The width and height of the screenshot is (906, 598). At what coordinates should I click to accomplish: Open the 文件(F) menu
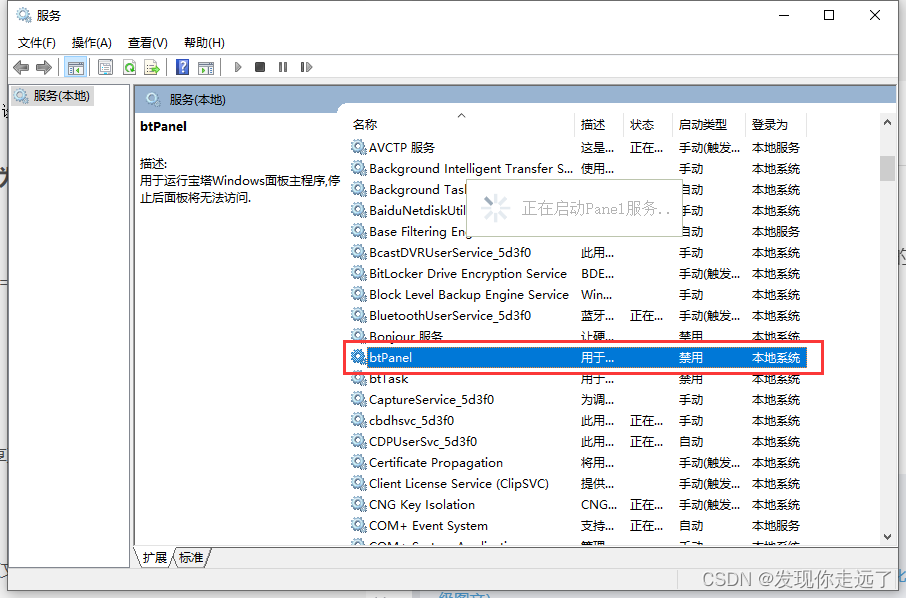(36, 43)
